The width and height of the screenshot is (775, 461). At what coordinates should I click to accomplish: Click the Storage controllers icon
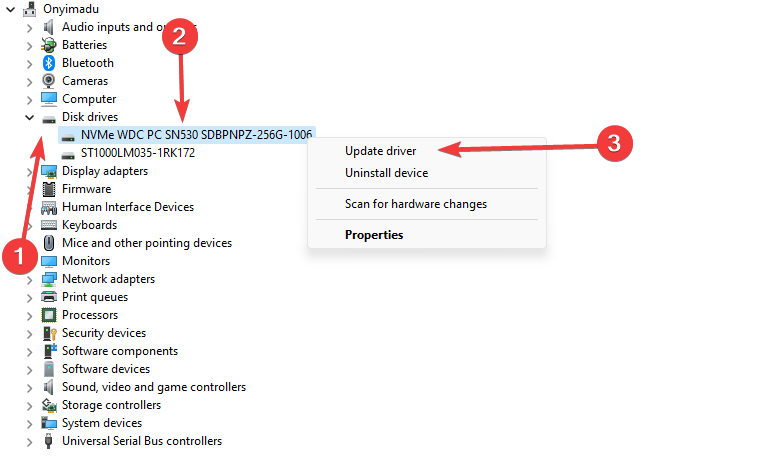[48, 405]
